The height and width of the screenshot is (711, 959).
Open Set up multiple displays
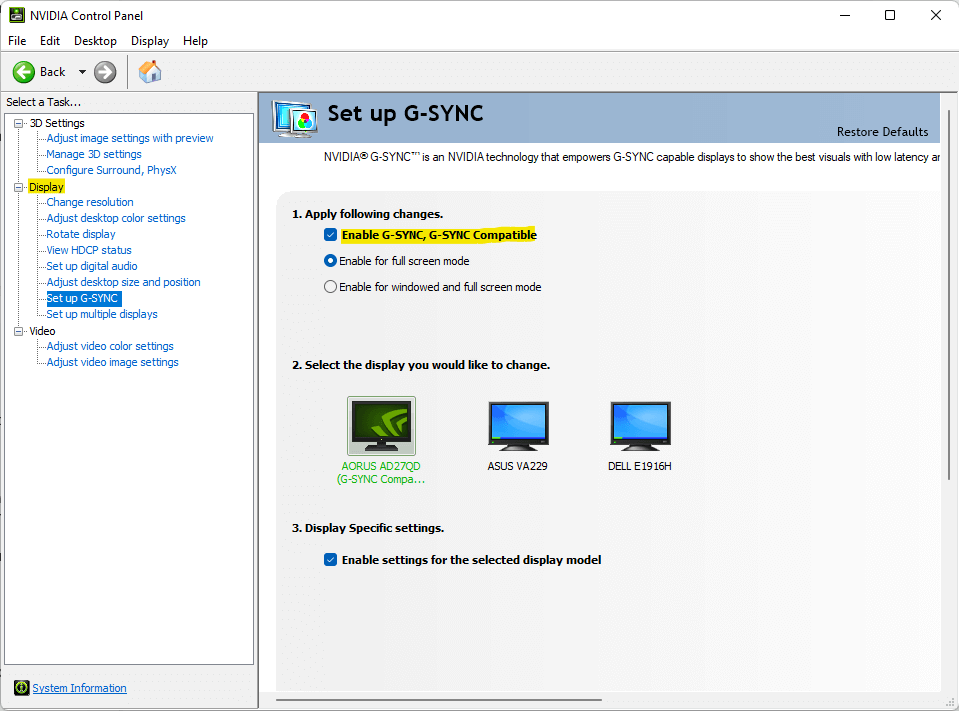click(x=102, y=314)
